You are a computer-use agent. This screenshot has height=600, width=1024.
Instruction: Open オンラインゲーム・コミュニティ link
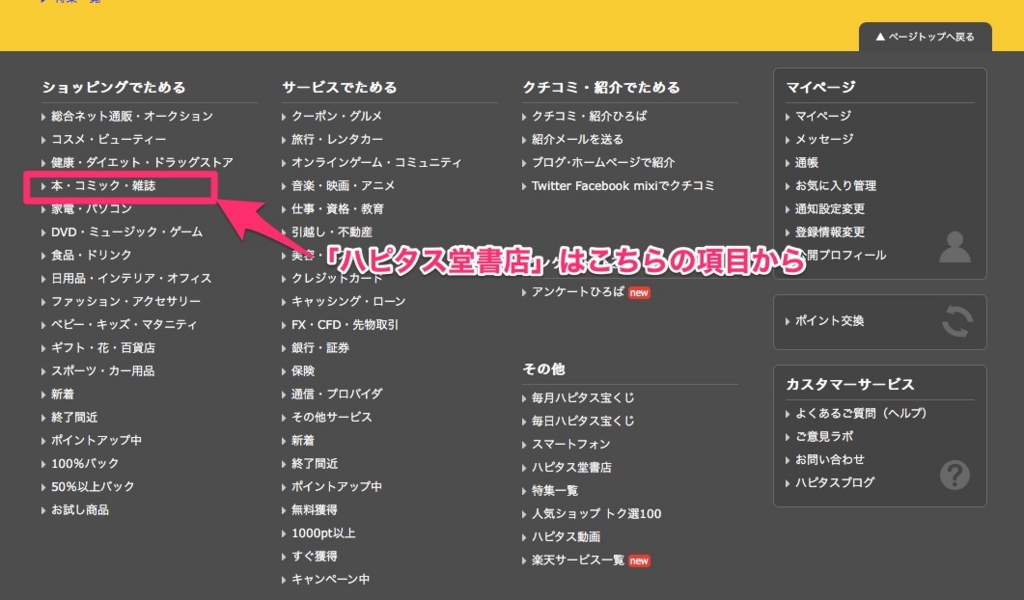click(376, 162)
